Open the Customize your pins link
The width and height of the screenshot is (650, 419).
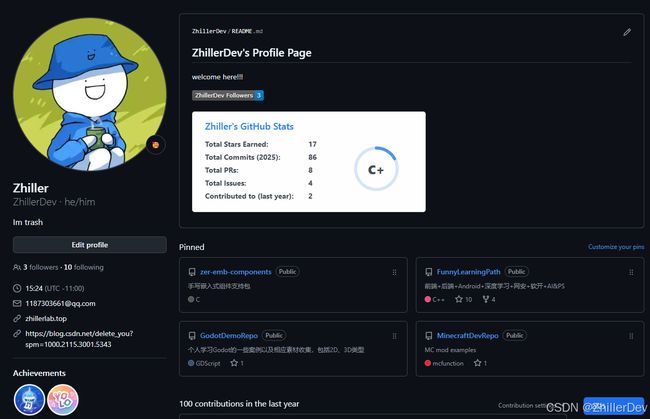point(616,247)
